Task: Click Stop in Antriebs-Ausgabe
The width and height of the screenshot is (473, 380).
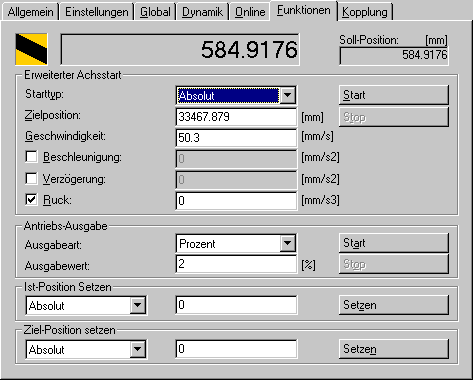Action: point(394,264)
